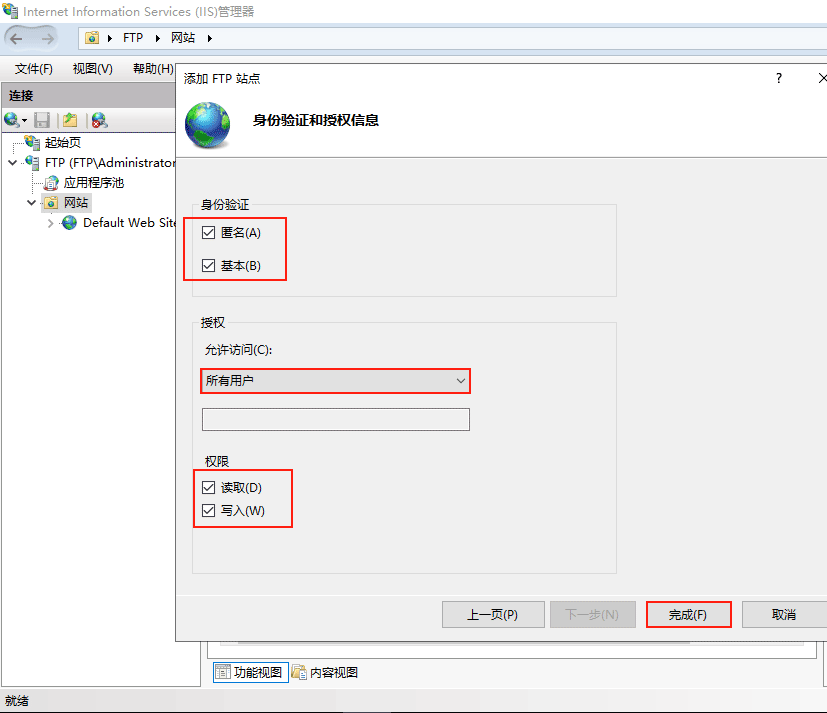The width and height of the screenshot is (827, 713).
Task: Click 网站 in the address breadcrumb
Action: pos(183,38)
